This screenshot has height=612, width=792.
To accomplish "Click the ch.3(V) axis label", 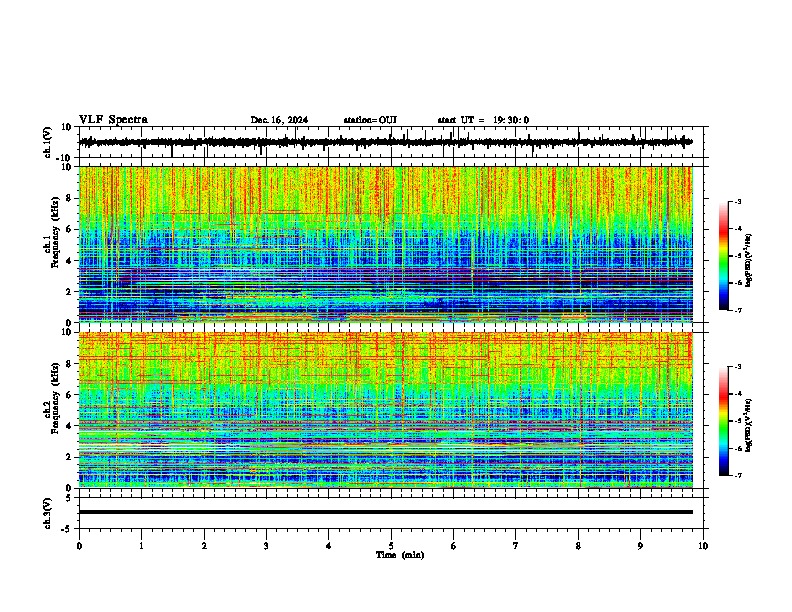I will click(x=48, y=513).
